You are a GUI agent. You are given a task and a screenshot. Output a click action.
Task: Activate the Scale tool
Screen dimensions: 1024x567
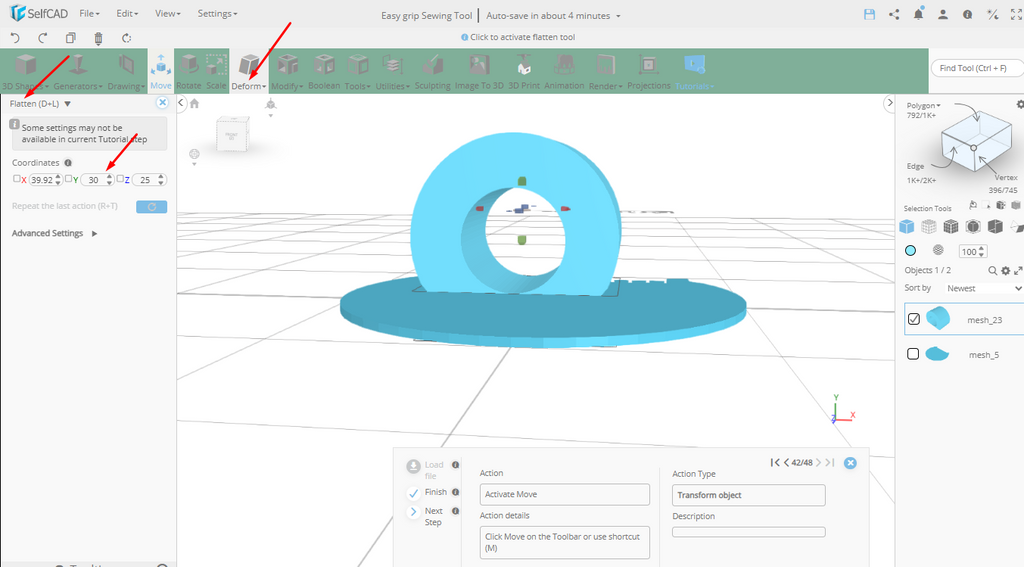[216, 71]
